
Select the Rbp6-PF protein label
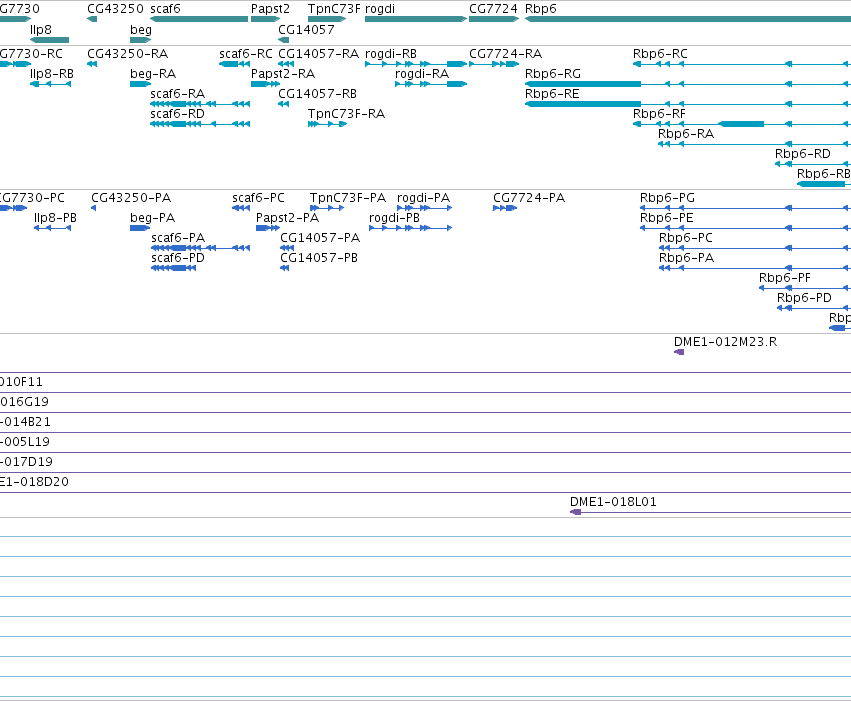[785, 278]
